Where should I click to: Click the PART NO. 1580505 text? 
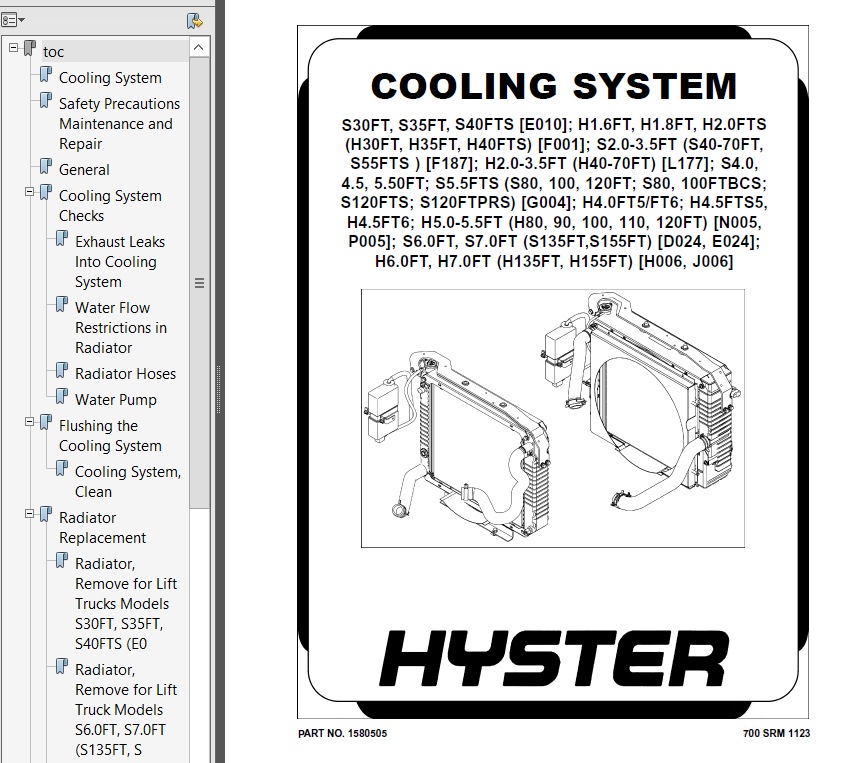pos(342,733)
